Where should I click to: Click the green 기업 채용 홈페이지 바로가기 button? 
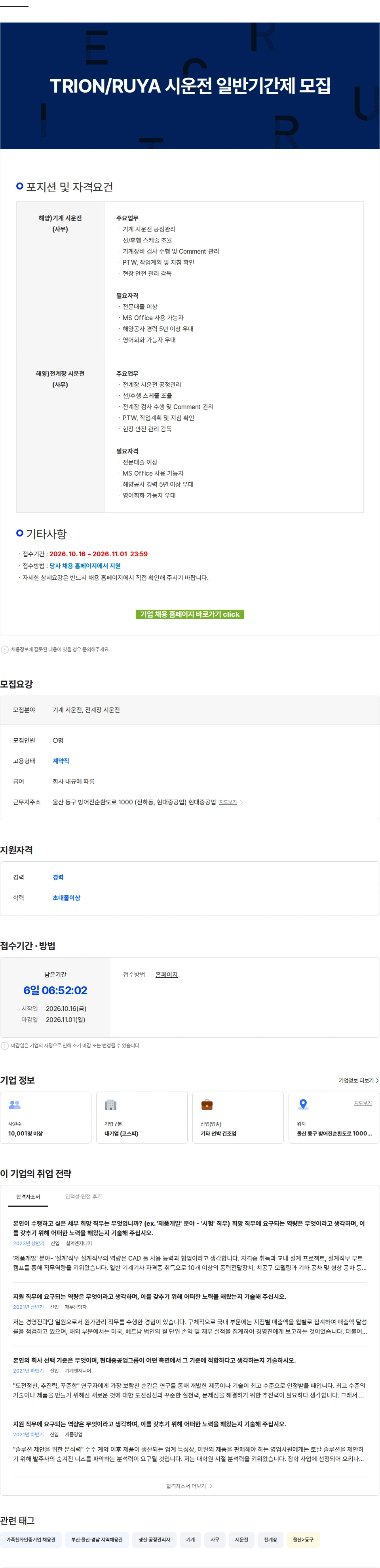[x=189, y=614]
